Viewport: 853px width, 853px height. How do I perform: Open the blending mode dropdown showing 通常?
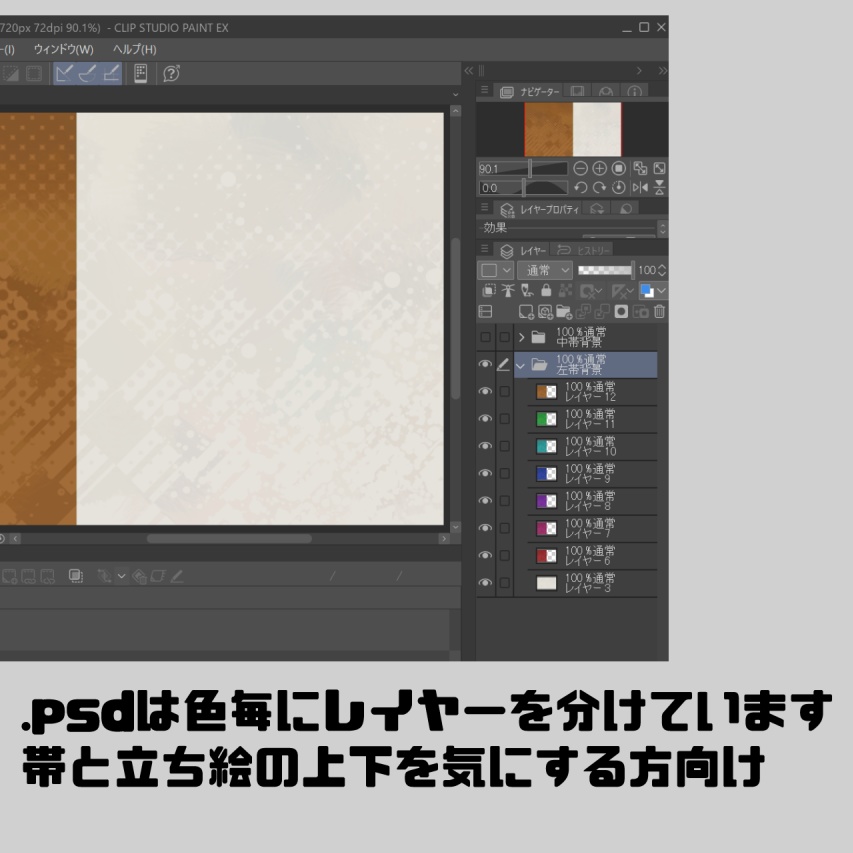pyautogui.click(x=545, y=270)
